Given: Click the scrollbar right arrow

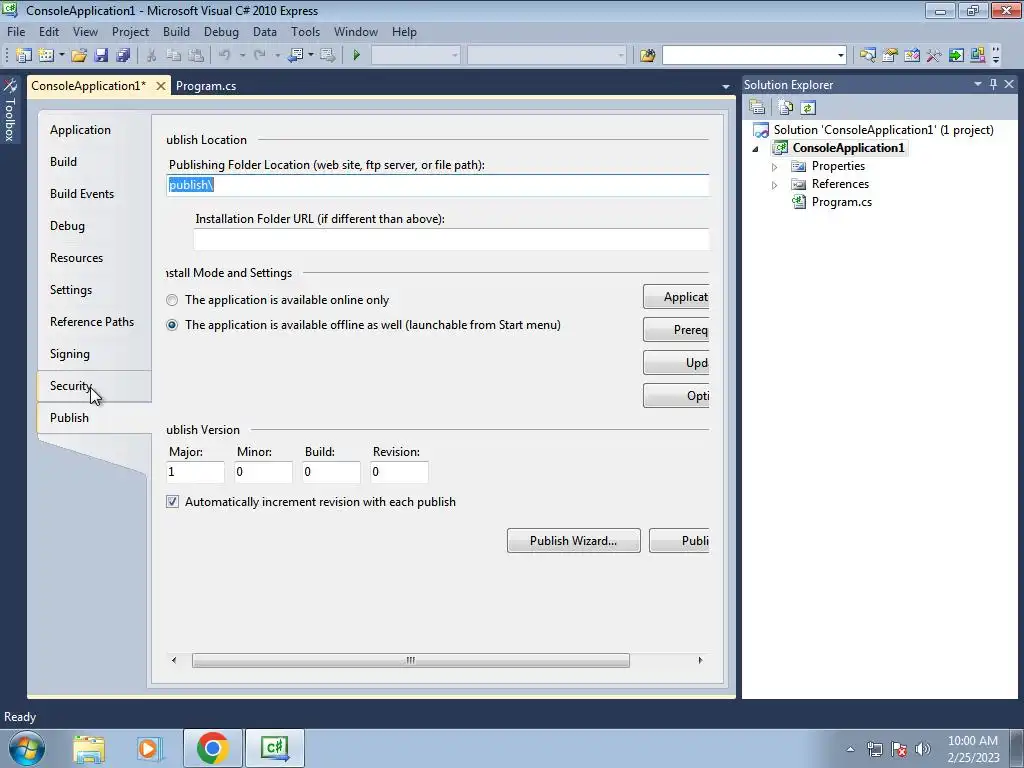Looking at the screenshot, I should click(700, 660).
